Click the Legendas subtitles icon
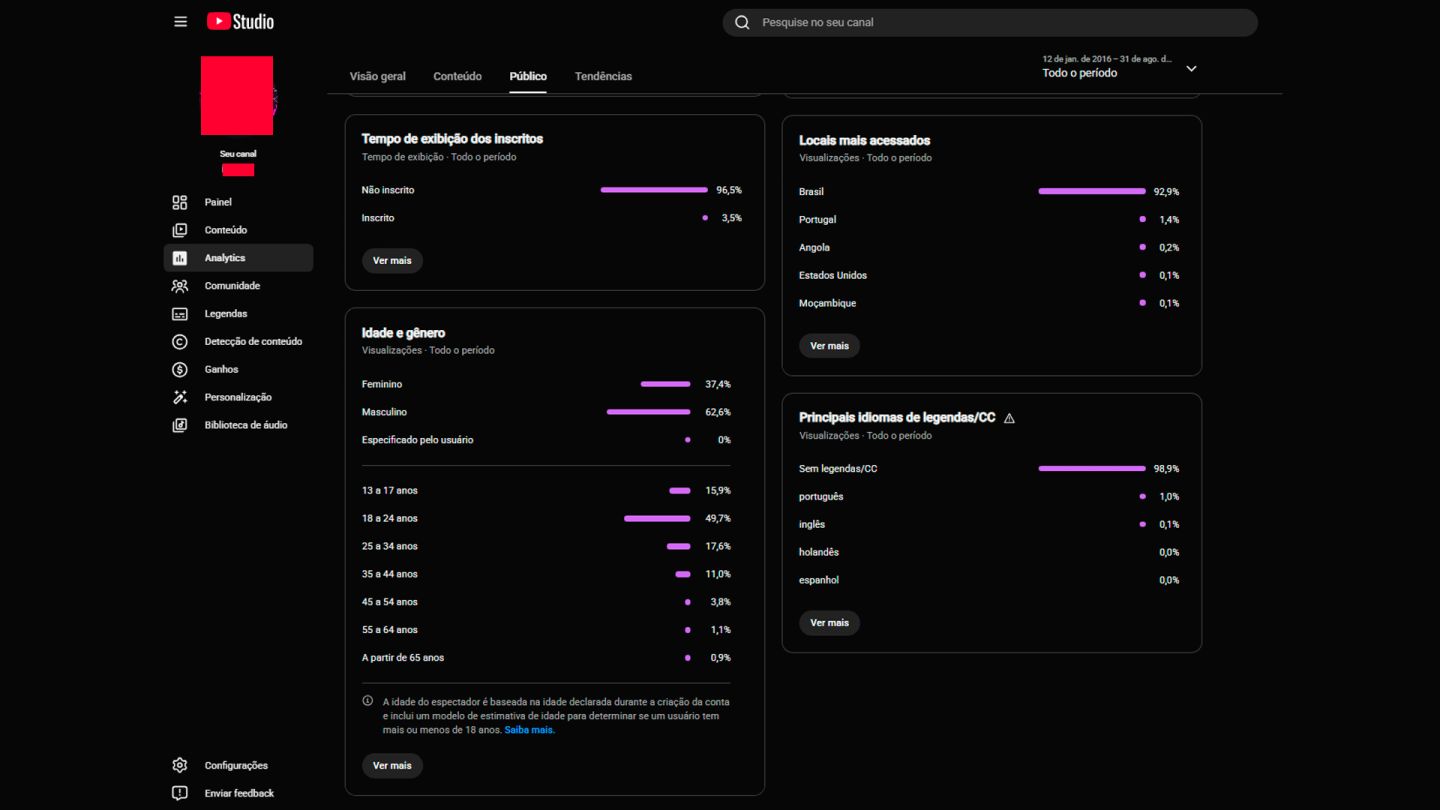 pyautogui.click(x=180, y=314)
